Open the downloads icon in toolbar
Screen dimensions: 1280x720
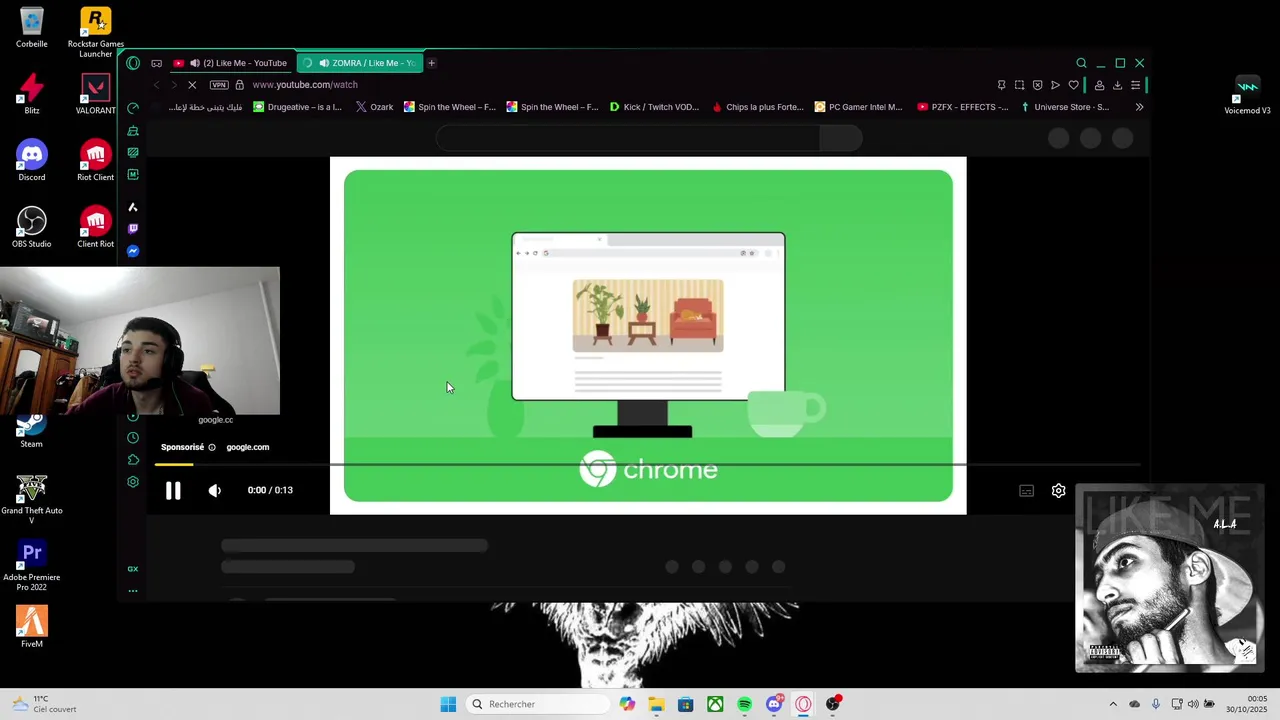(x=1117, y=85)
